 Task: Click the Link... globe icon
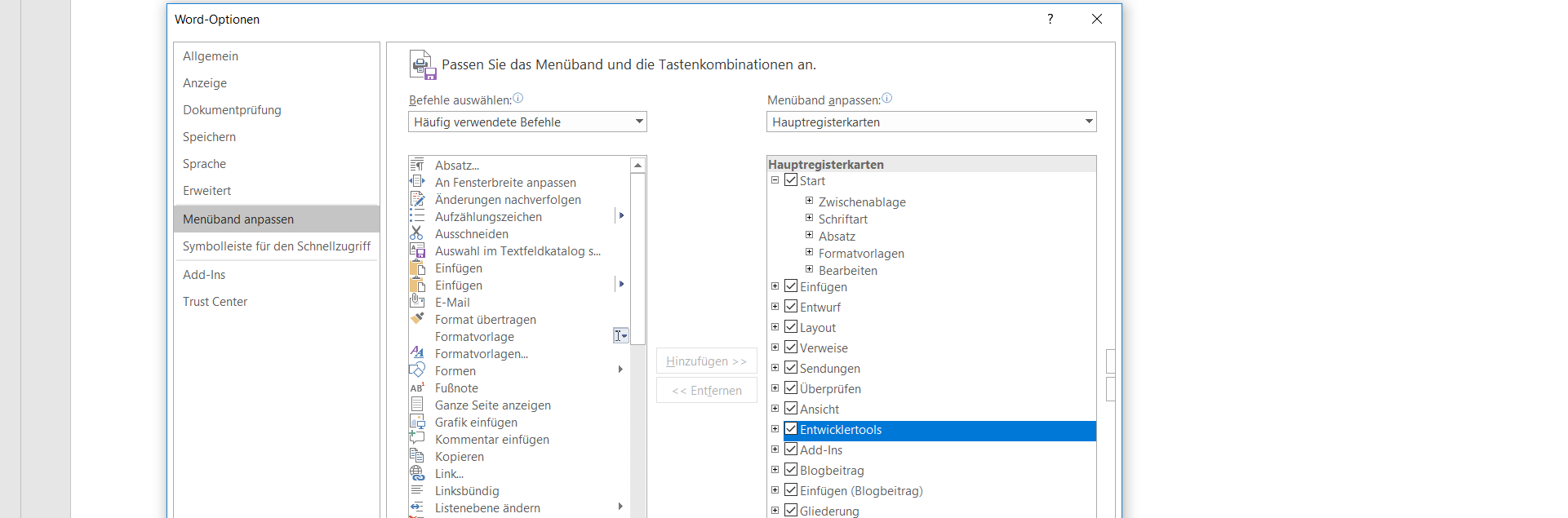[x=417, y=473]
